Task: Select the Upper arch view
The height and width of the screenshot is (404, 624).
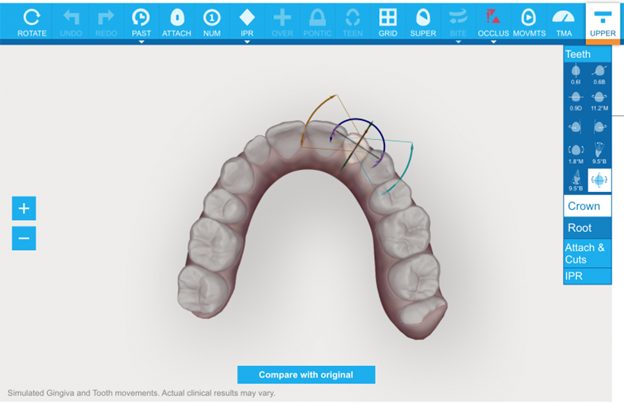Action: click(x=602, y=20)
